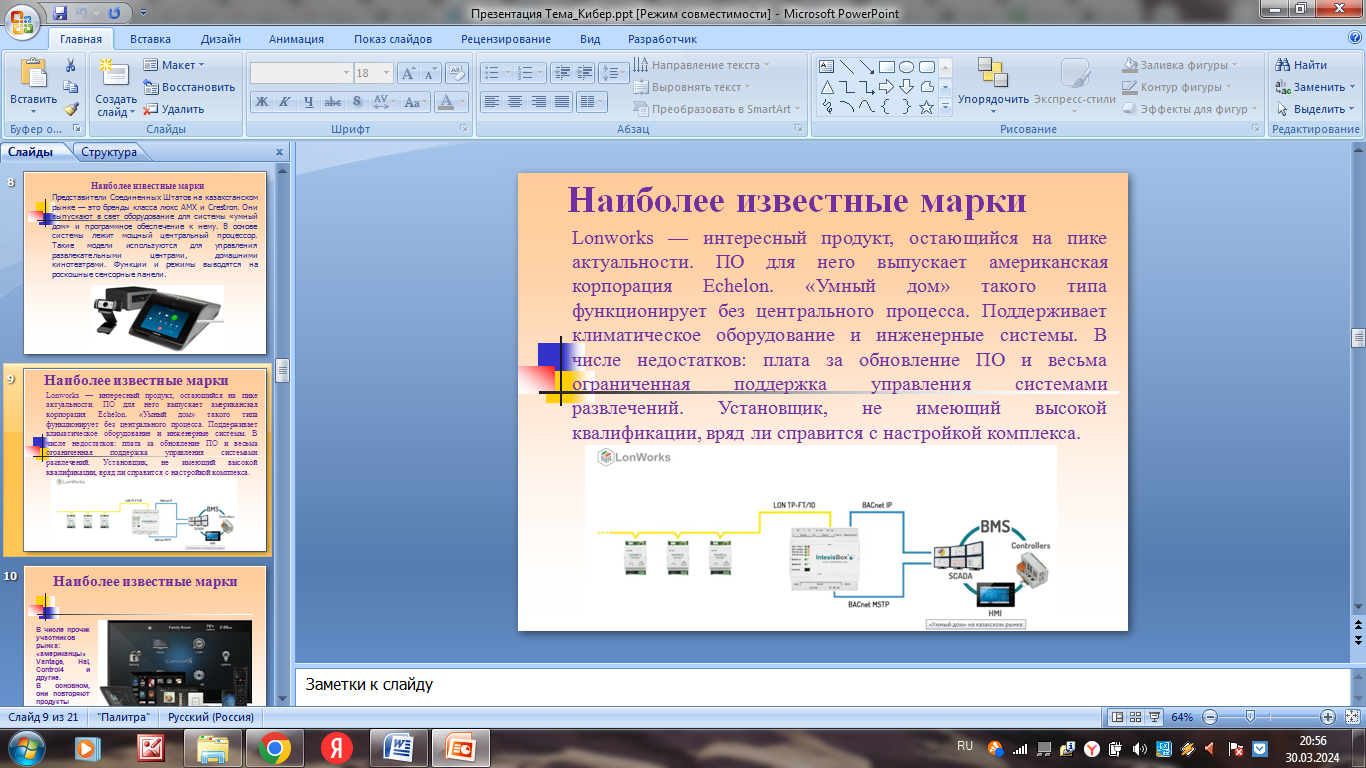Open the font name combo box

click(300, 73)
